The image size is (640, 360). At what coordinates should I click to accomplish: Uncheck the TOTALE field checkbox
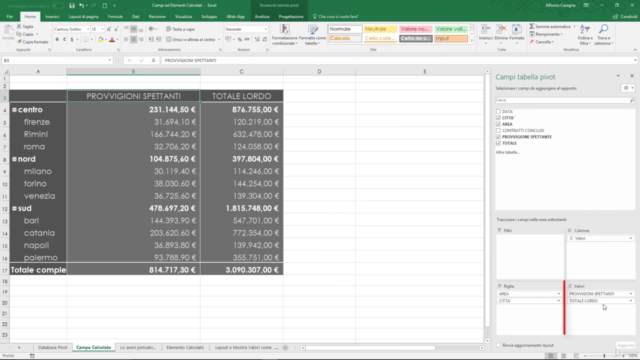(x=498, y=143)
